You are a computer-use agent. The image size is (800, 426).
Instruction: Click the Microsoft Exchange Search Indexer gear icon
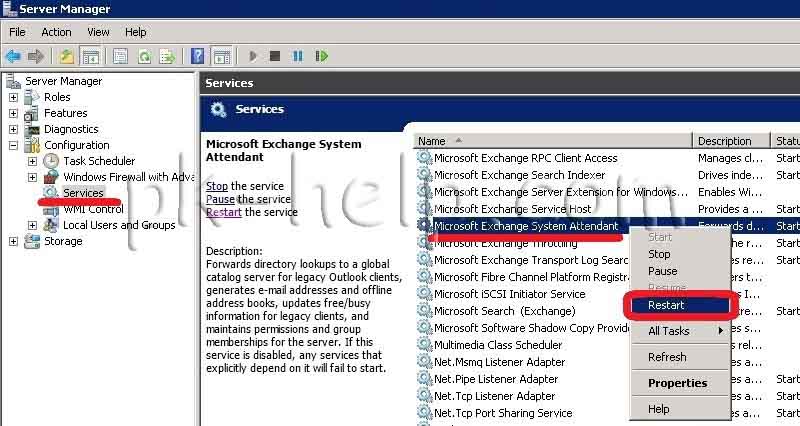424,174
